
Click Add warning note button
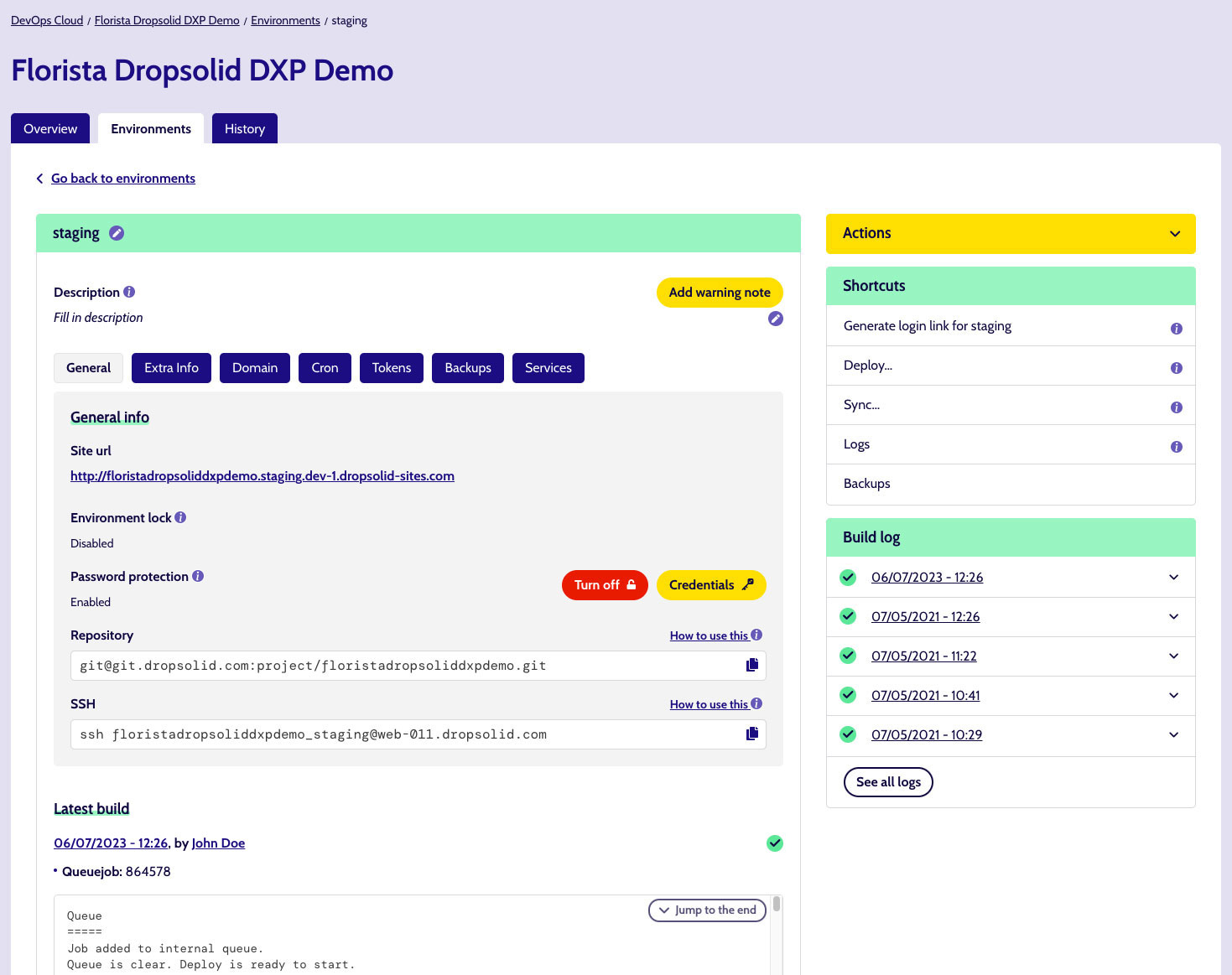pos(720,293)
